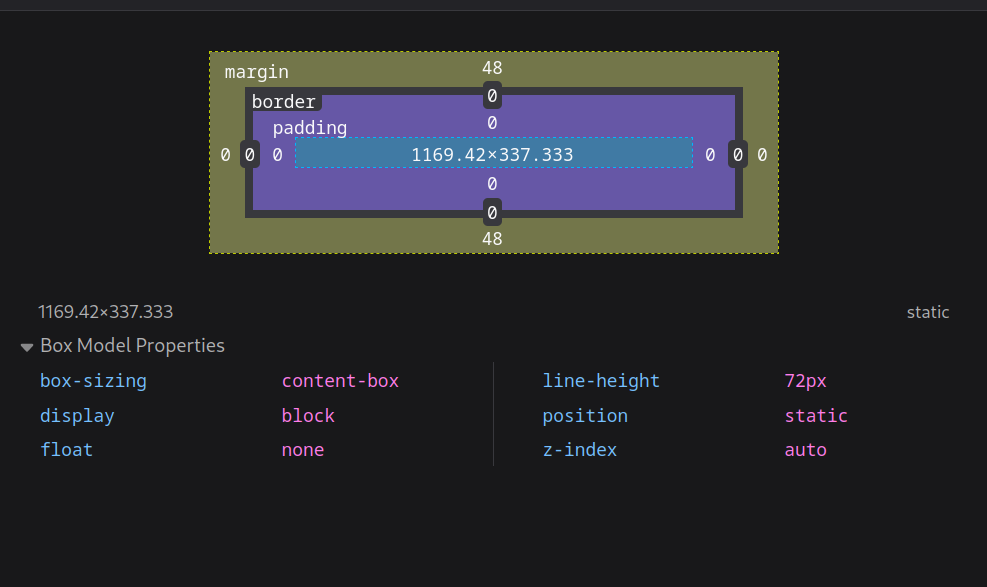This screenshot has height=587, width=987.
Task: Click the auto z-index value
Action: pos(806,449)
